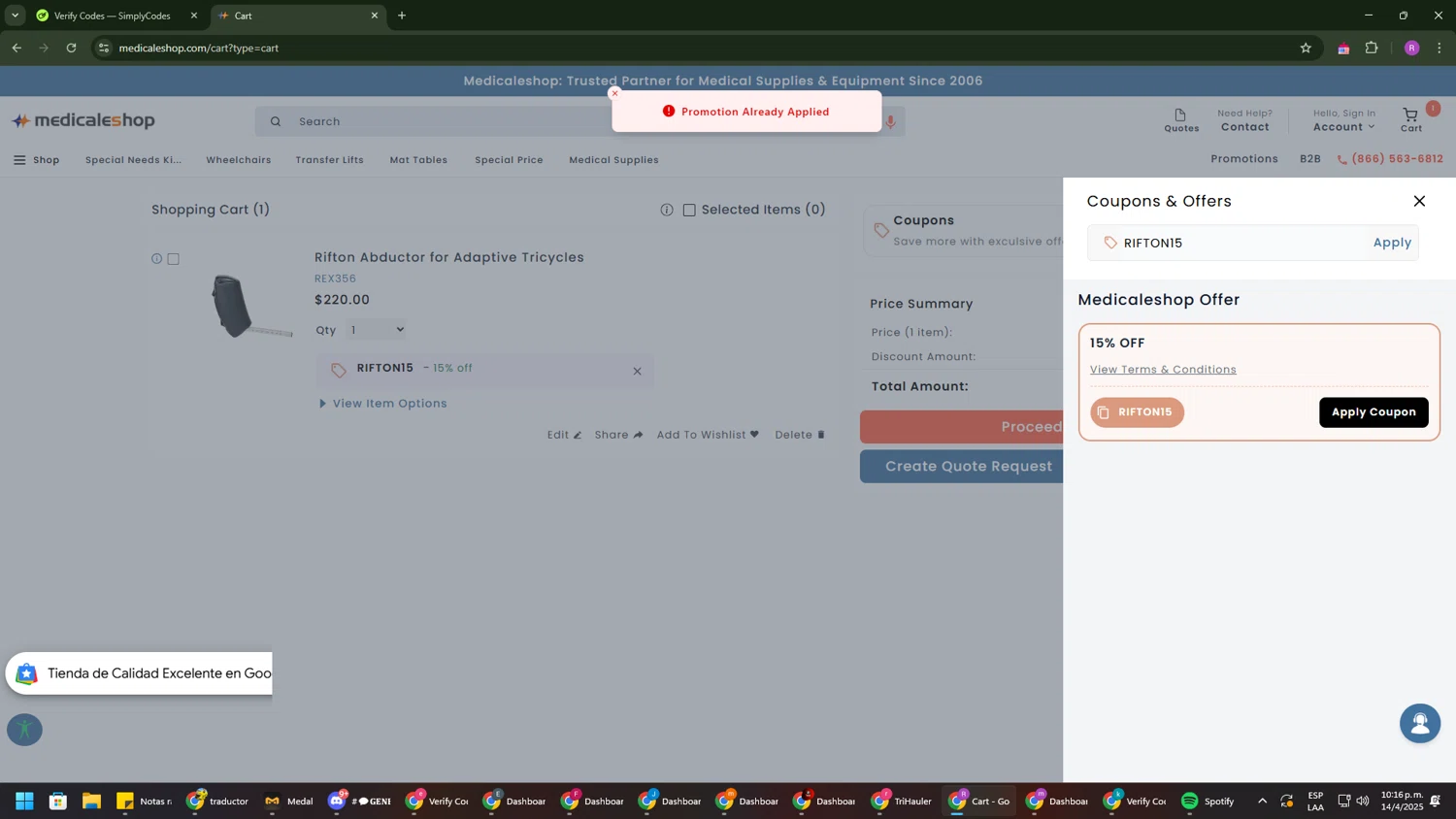This screenshot has height=819, width=1456.
Task: Open the Chrome profile avatar
Action: (x=1412, y=48)
